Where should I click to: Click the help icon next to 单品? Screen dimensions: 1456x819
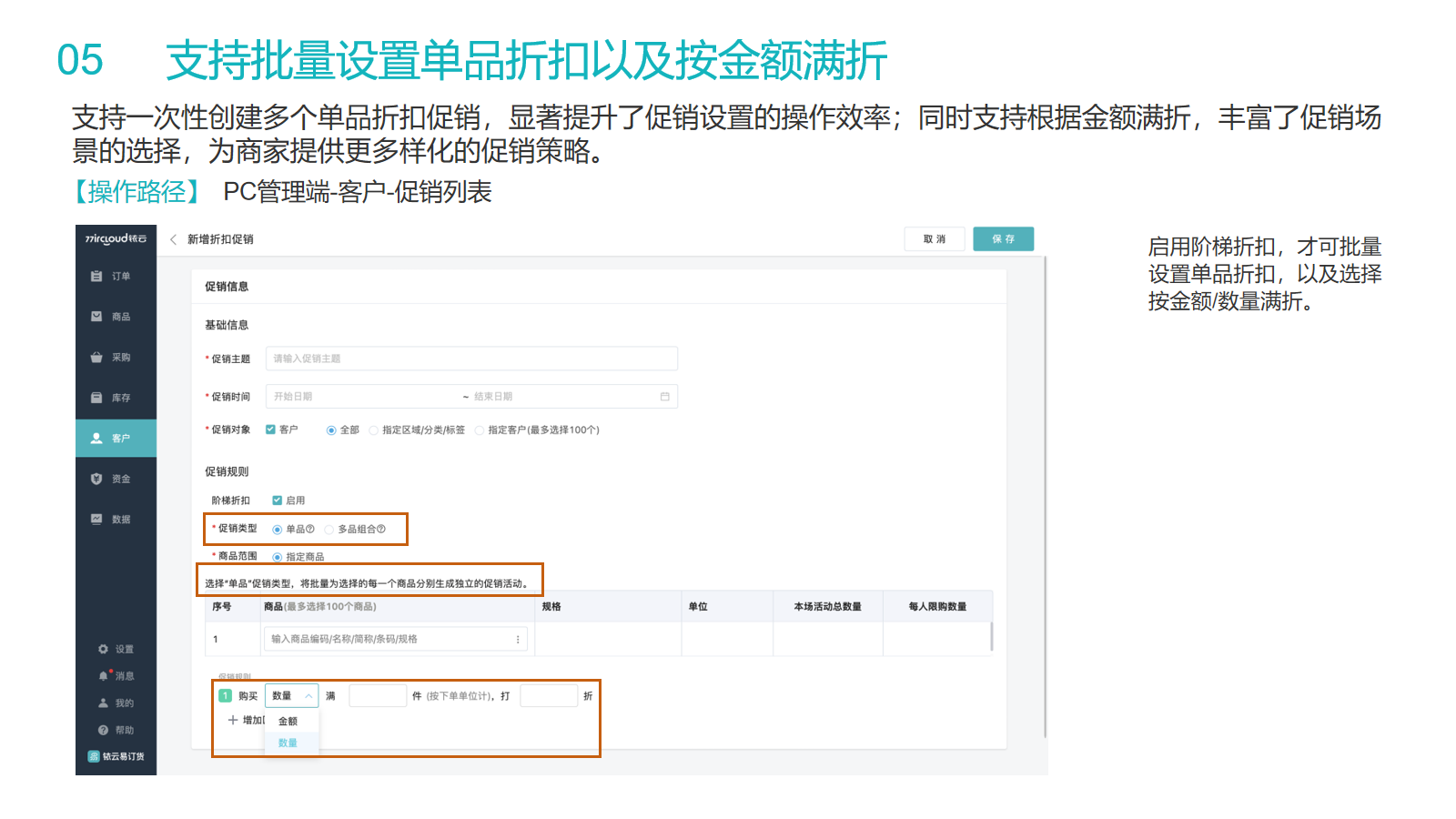point(310,529)
